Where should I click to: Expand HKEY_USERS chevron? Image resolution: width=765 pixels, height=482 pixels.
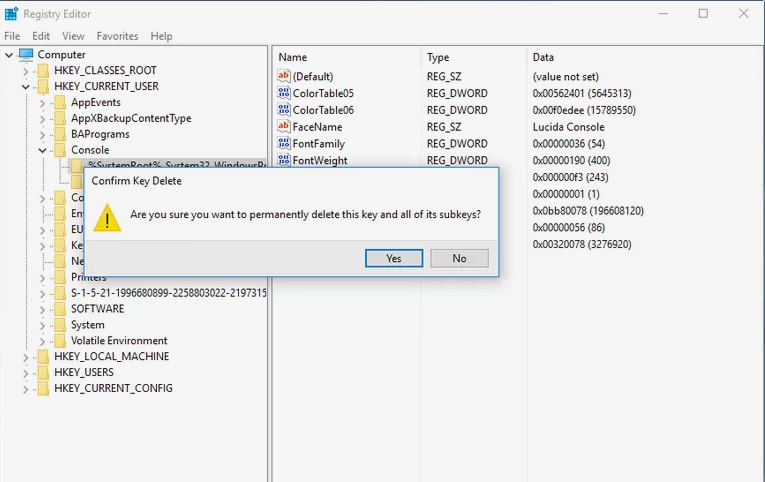[25, 373]
